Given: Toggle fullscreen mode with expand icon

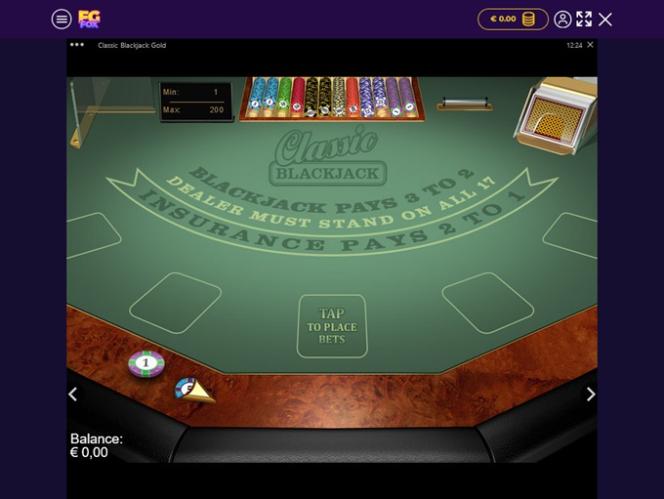Looking at the screenshot, I should point(584,19).
